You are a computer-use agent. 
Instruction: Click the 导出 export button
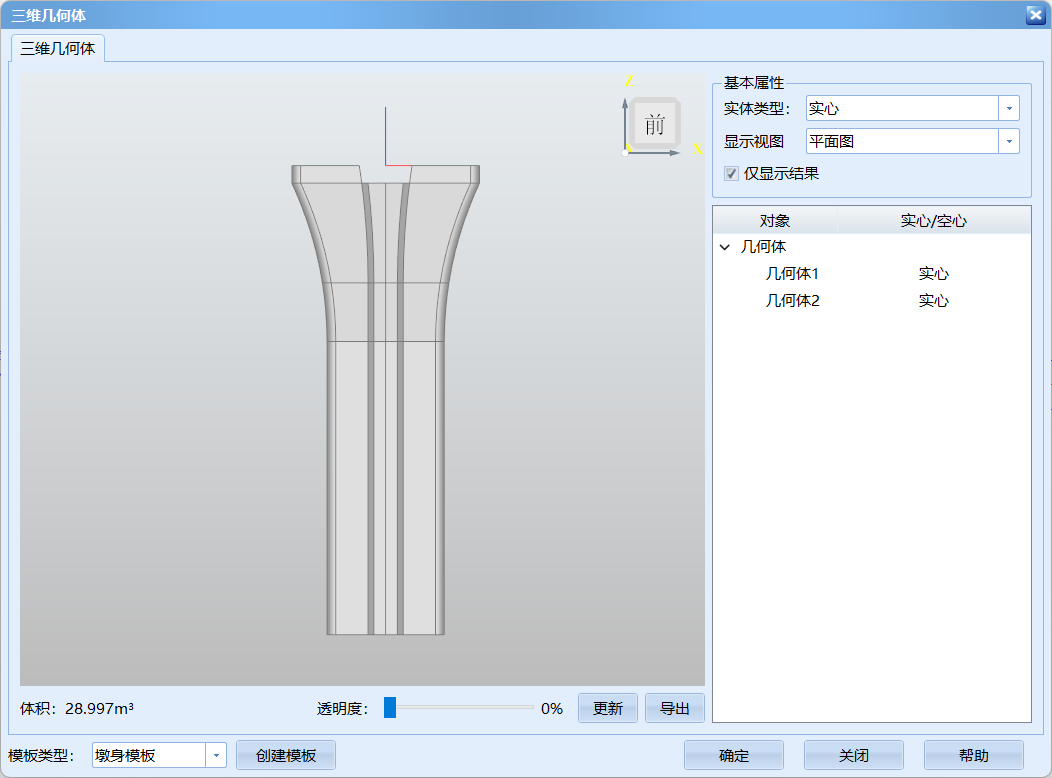[675, 707]
